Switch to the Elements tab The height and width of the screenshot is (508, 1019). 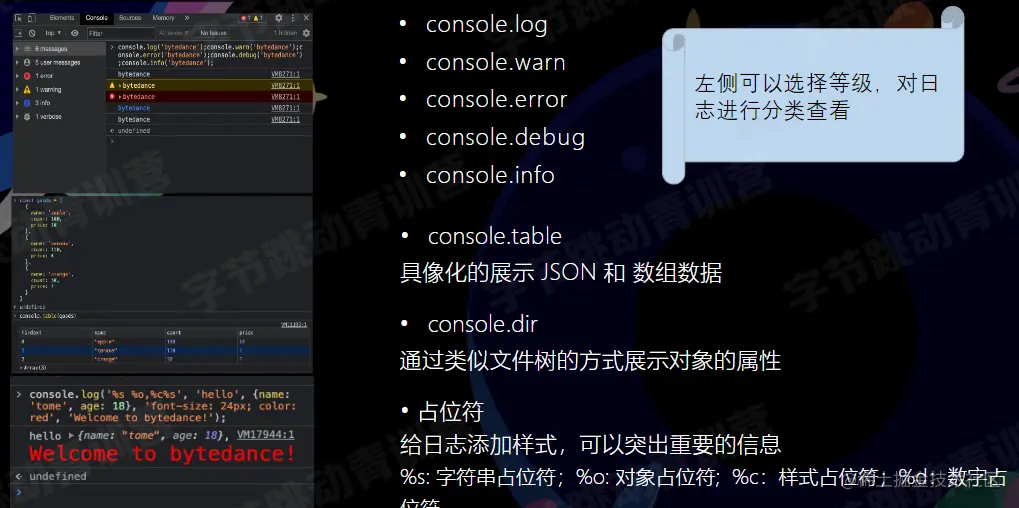62,18
